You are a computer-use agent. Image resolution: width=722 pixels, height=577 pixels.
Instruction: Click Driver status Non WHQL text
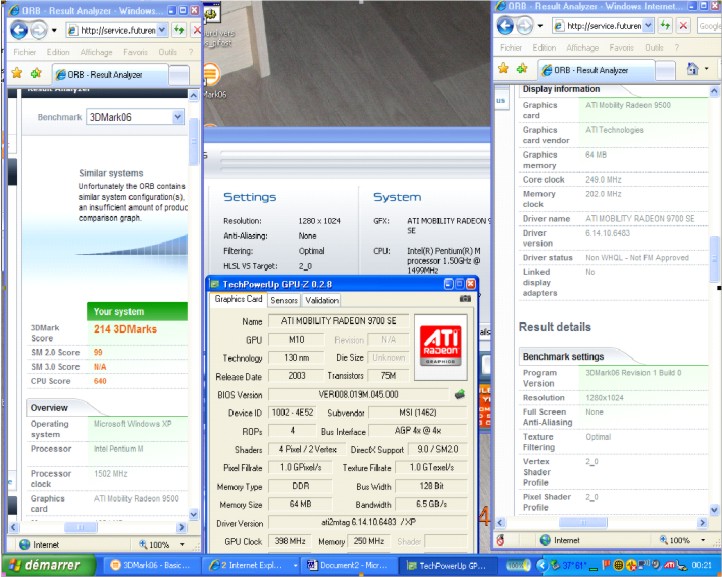(637, 257)
